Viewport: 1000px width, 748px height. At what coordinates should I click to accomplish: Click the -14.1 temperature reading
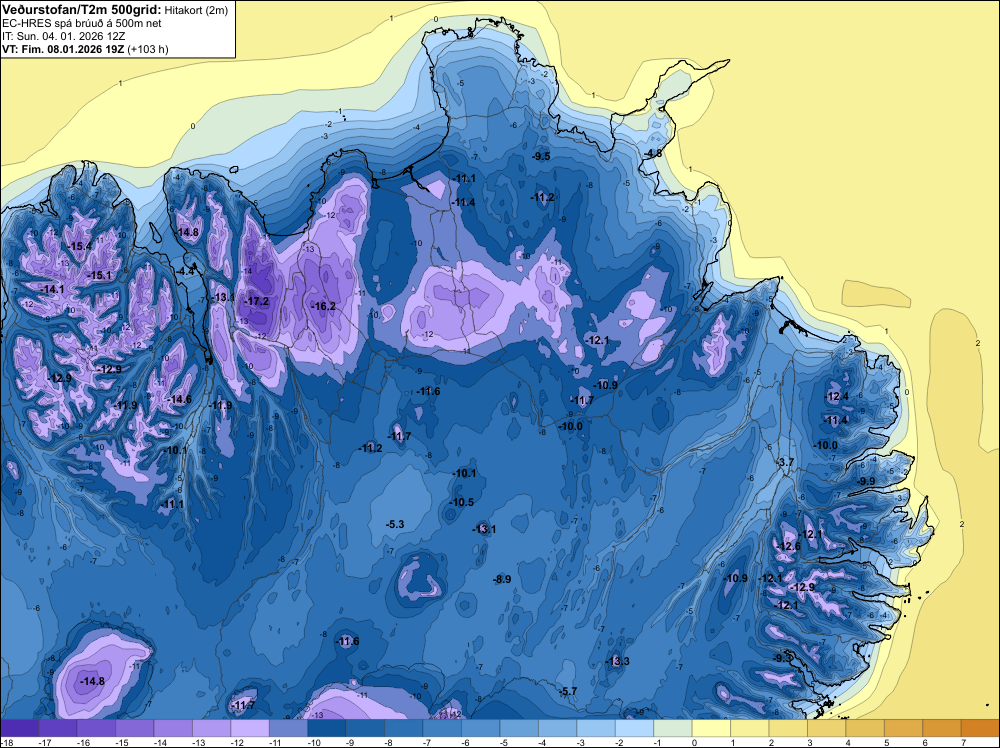pos(52,290)
